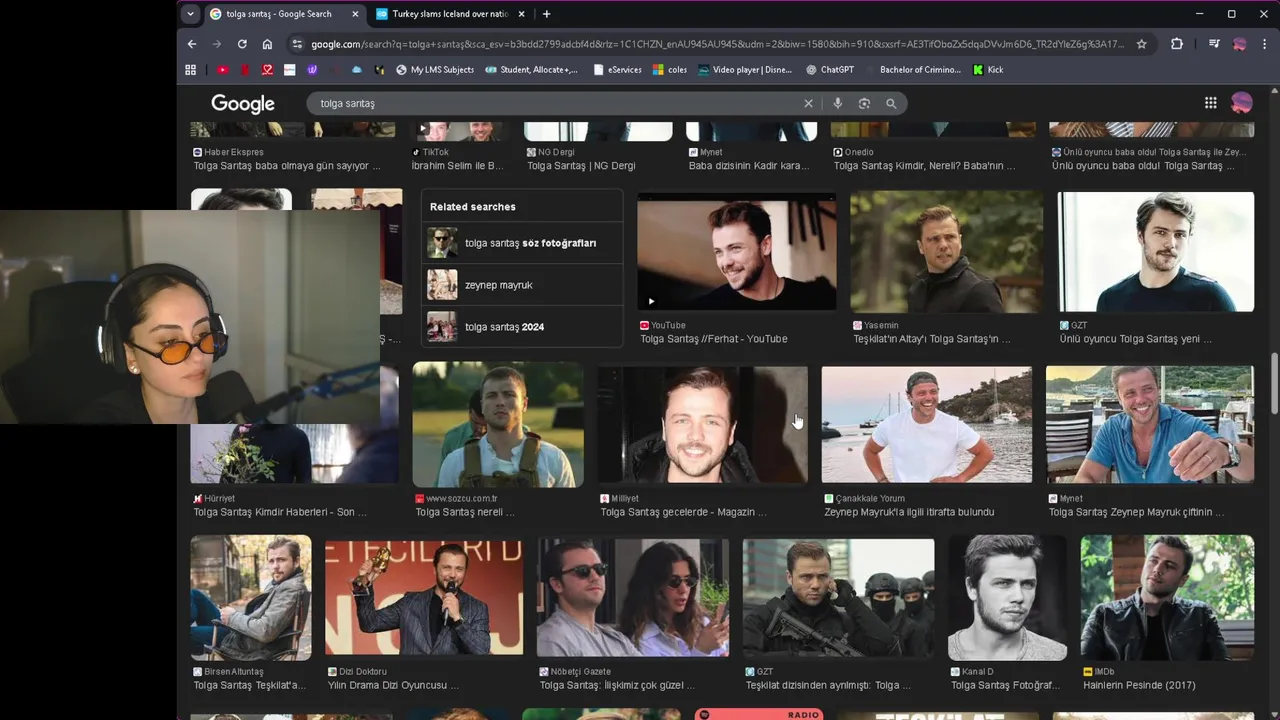The width and height of the screenshot is (1280, 720).
Task: Open Student, Allocate+ bookmark
Action: pos(532,70)
